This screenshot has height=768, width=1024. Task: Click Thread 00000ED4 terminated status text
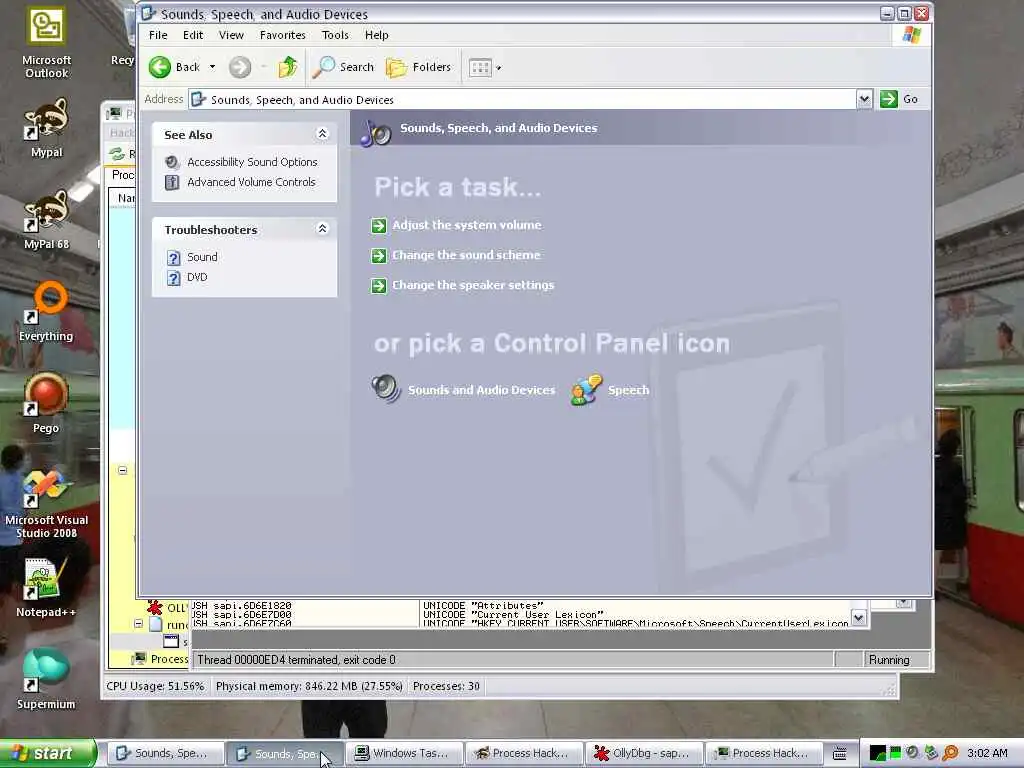pos(296,660)
